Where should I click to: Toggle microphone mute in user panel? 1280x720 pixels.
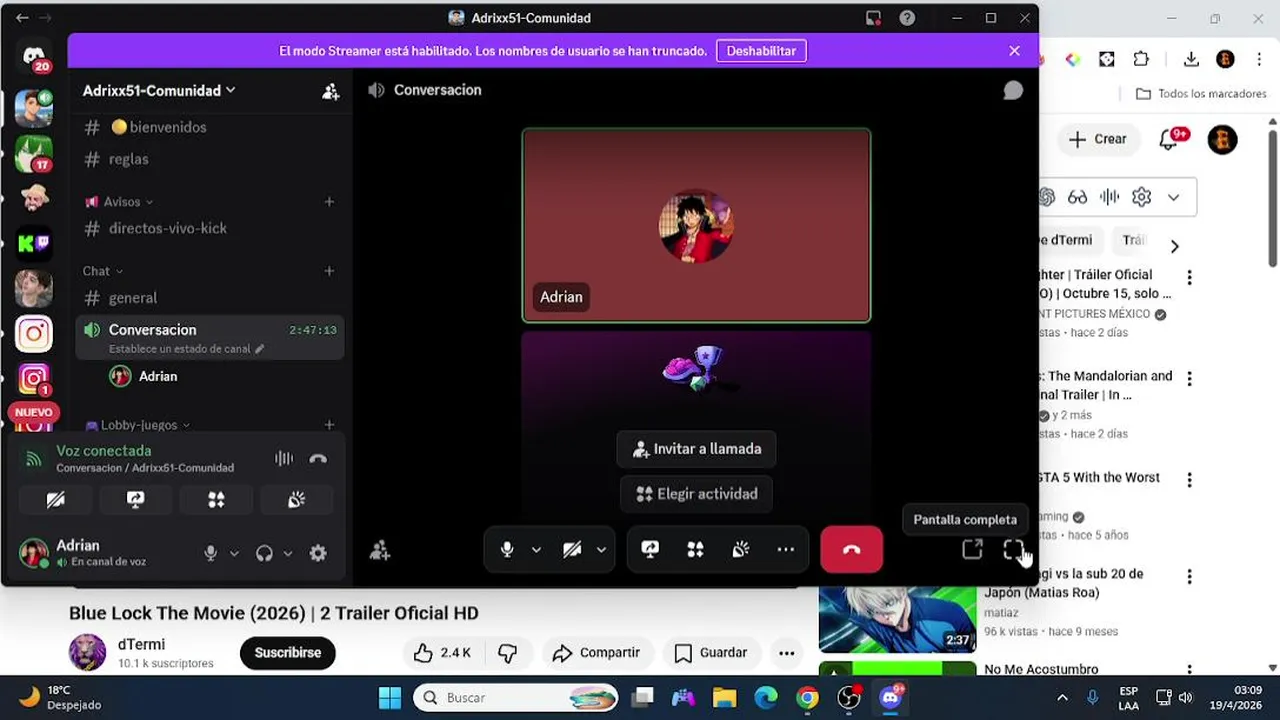pos(210,553)
